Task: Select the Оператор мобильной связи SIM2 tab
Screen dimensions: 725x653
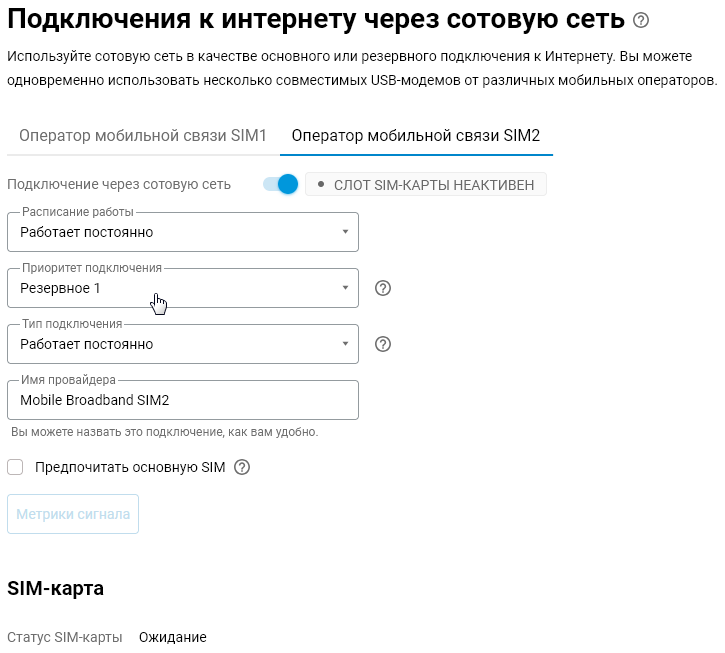Action: 416,136
